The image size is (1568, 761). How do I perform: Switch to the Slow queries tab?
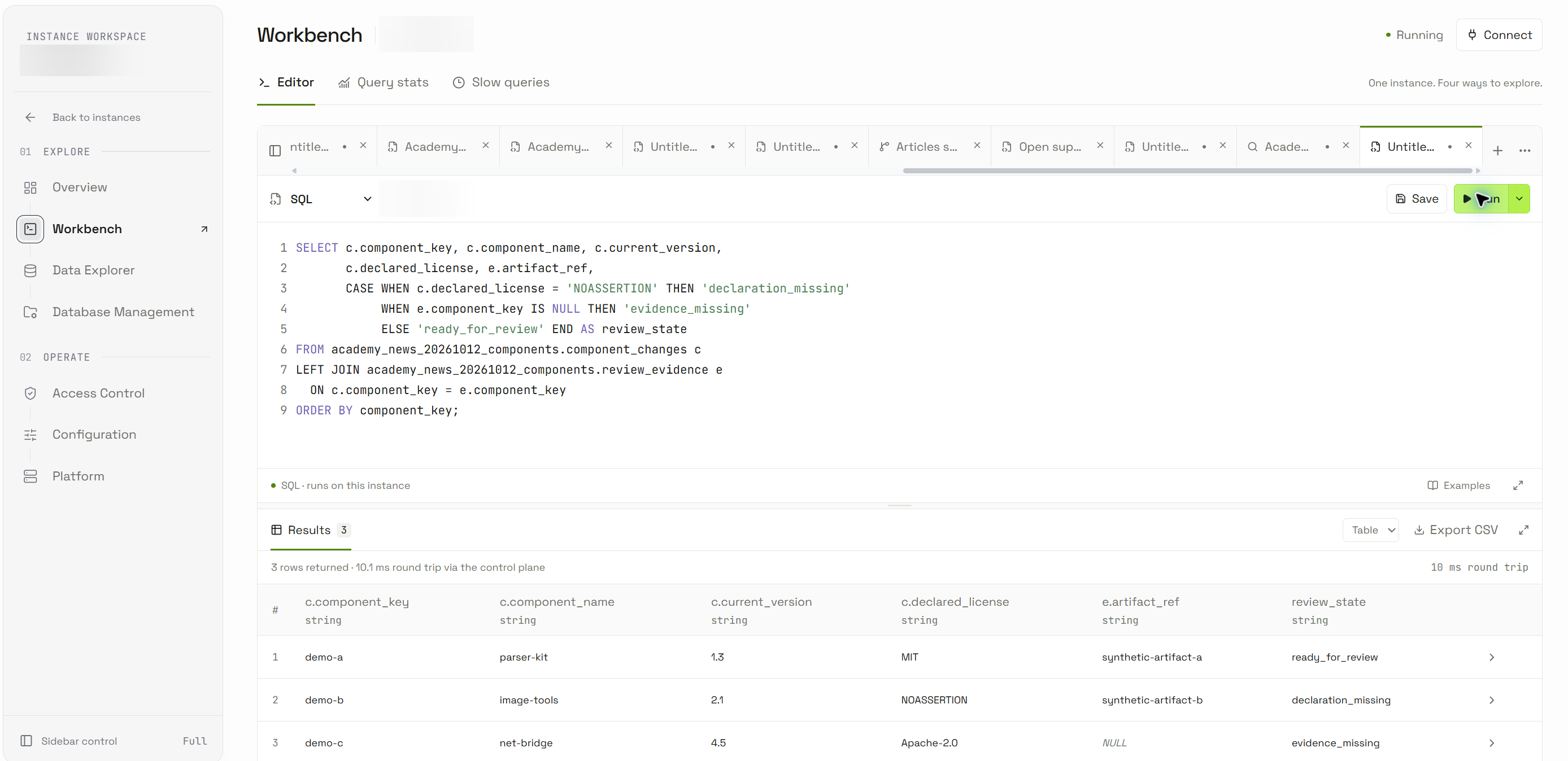[501, 83]
